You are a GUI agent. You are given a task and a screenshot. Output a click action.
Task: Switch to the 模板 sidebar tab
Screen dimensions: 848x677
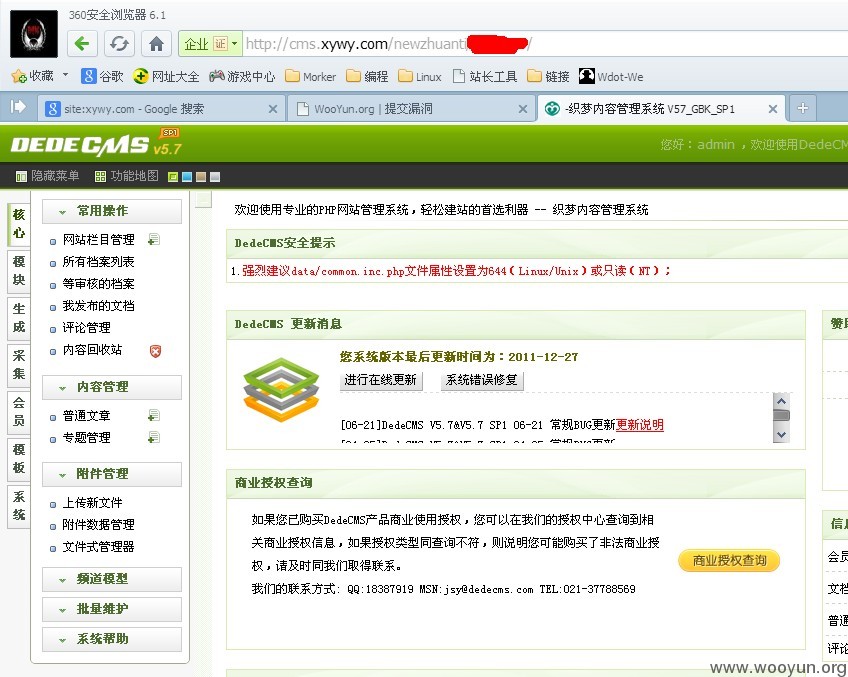tap(19, 459)
